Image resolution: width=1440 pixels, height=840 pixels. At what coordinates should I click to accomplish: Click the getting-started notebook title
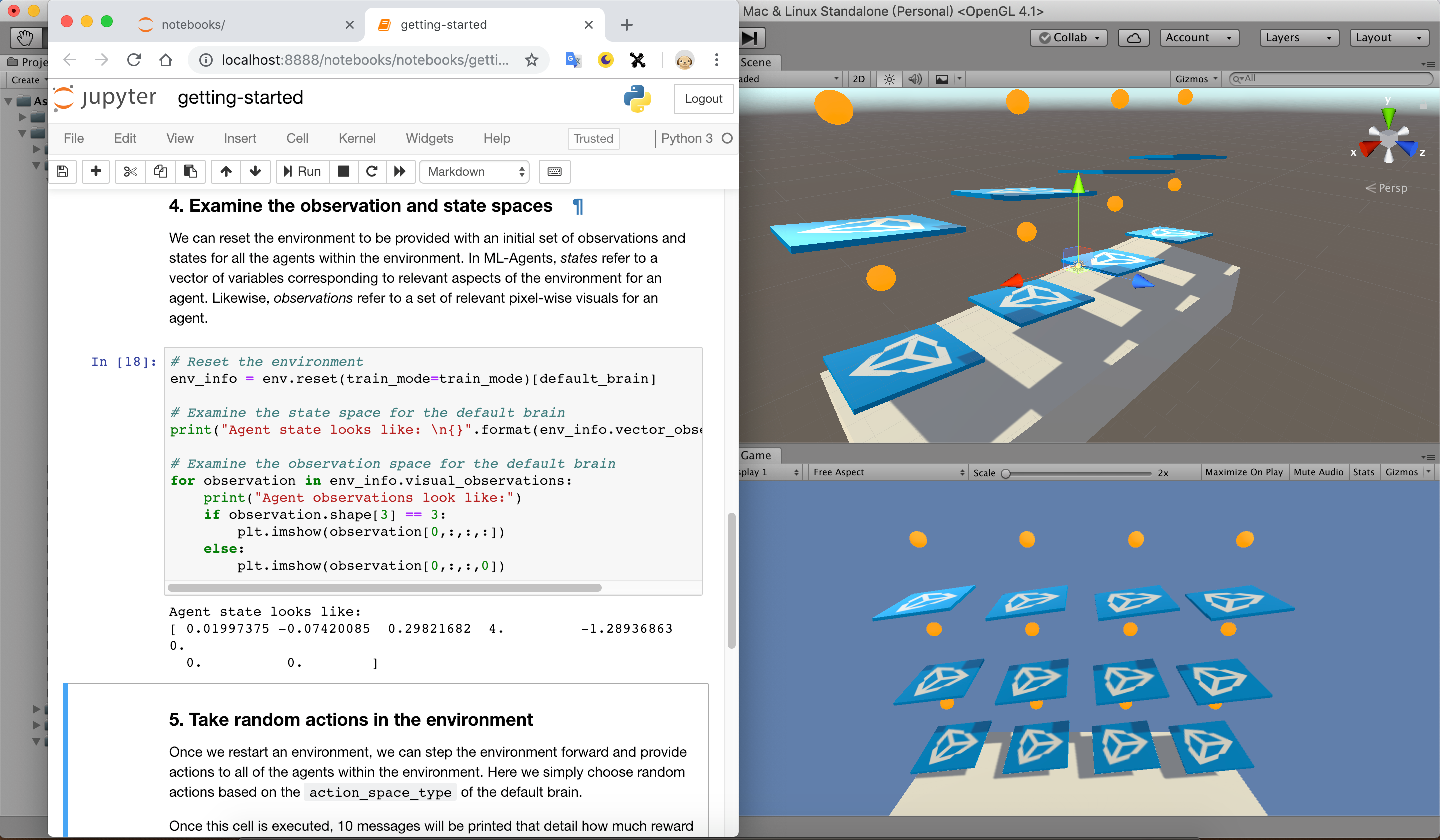coord(240,97)
